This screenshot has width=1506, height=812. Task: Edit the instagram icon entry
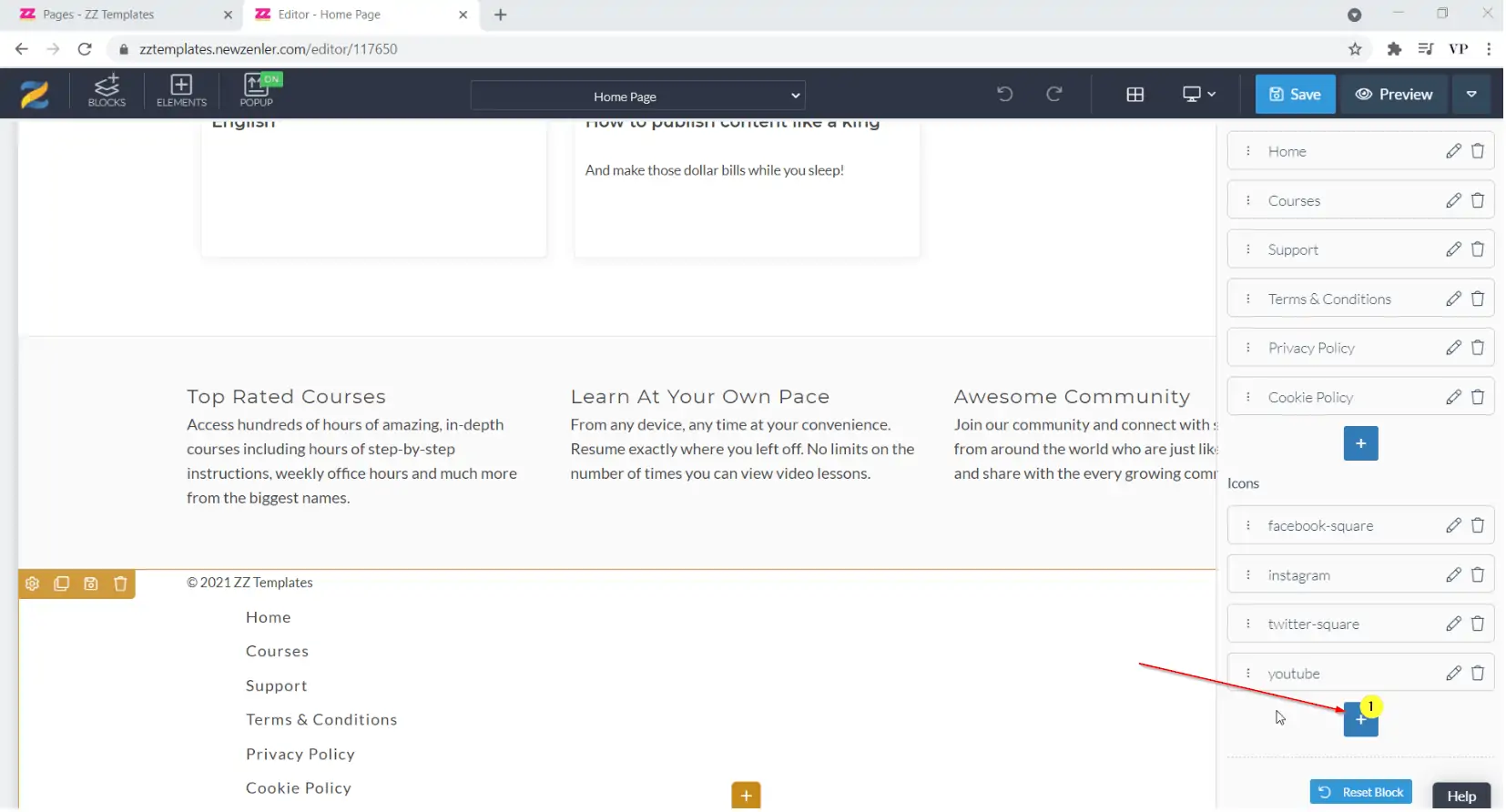coord(1452,575)
